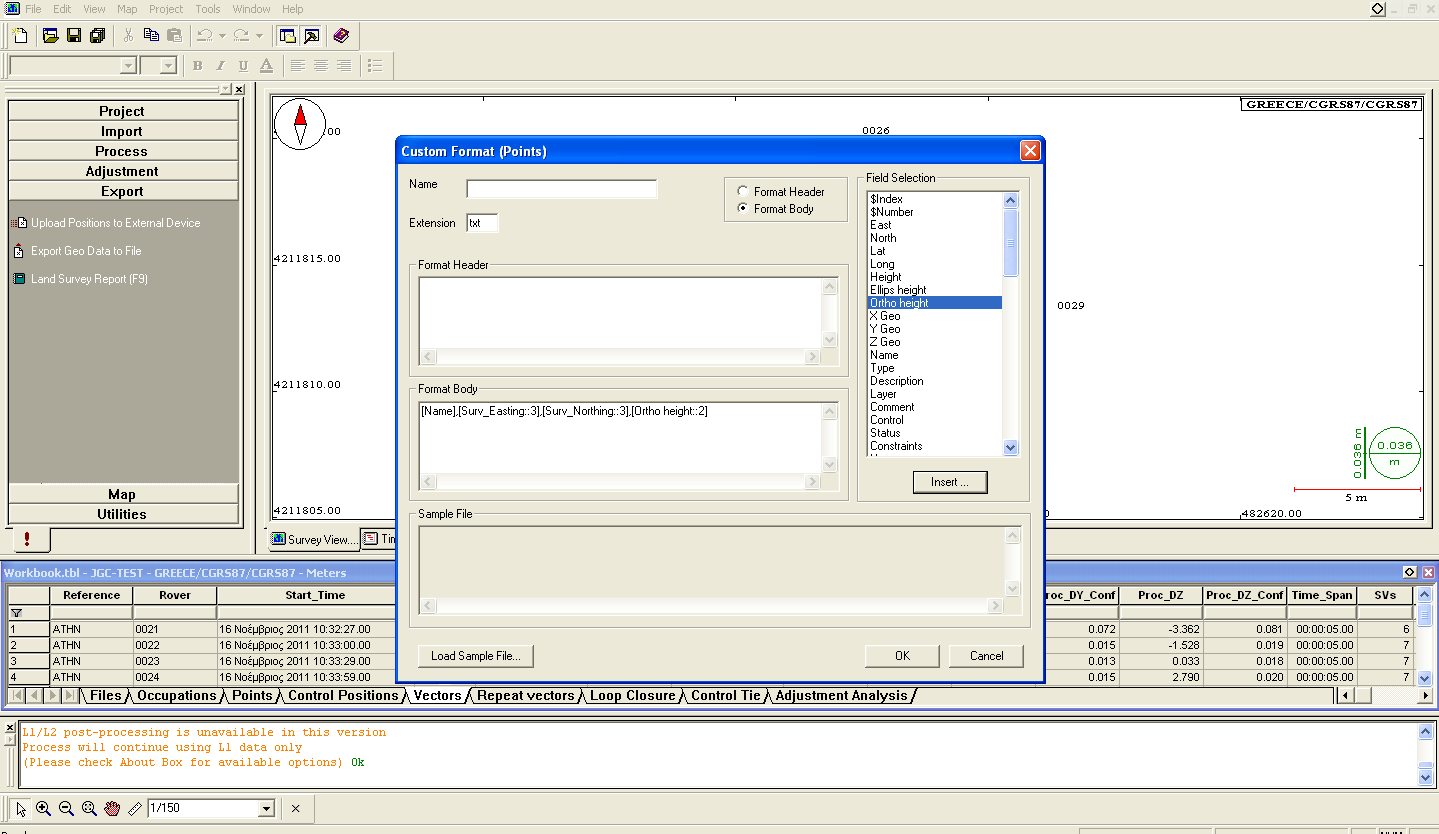Click the Extension input field
1439x834 pixels.
482,223
